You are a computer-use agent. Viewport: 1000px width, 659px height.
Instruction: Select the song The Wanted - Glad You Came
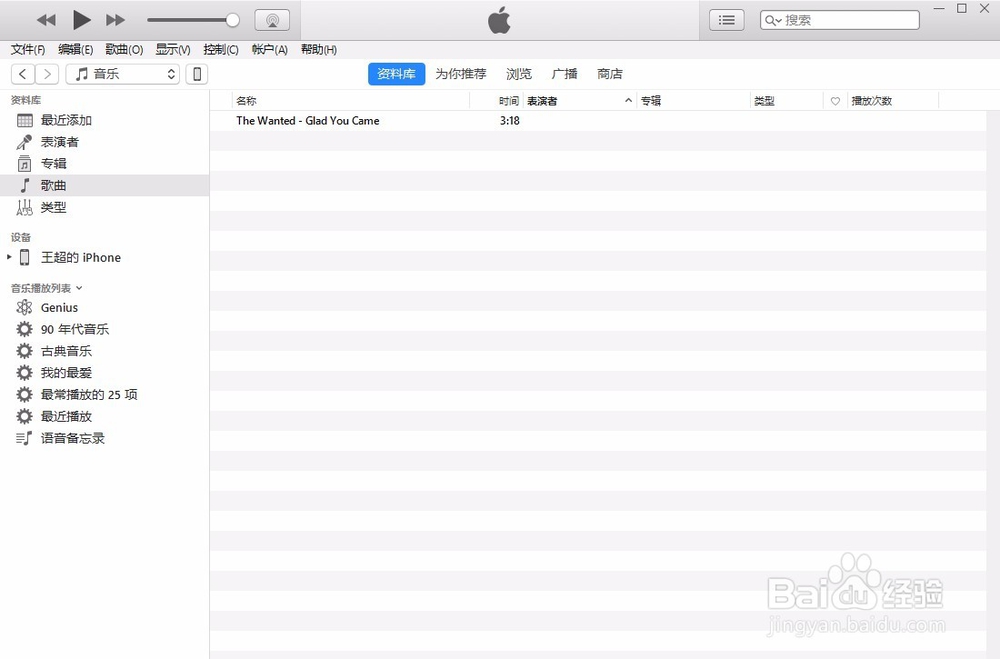click(x=307, y=120)
